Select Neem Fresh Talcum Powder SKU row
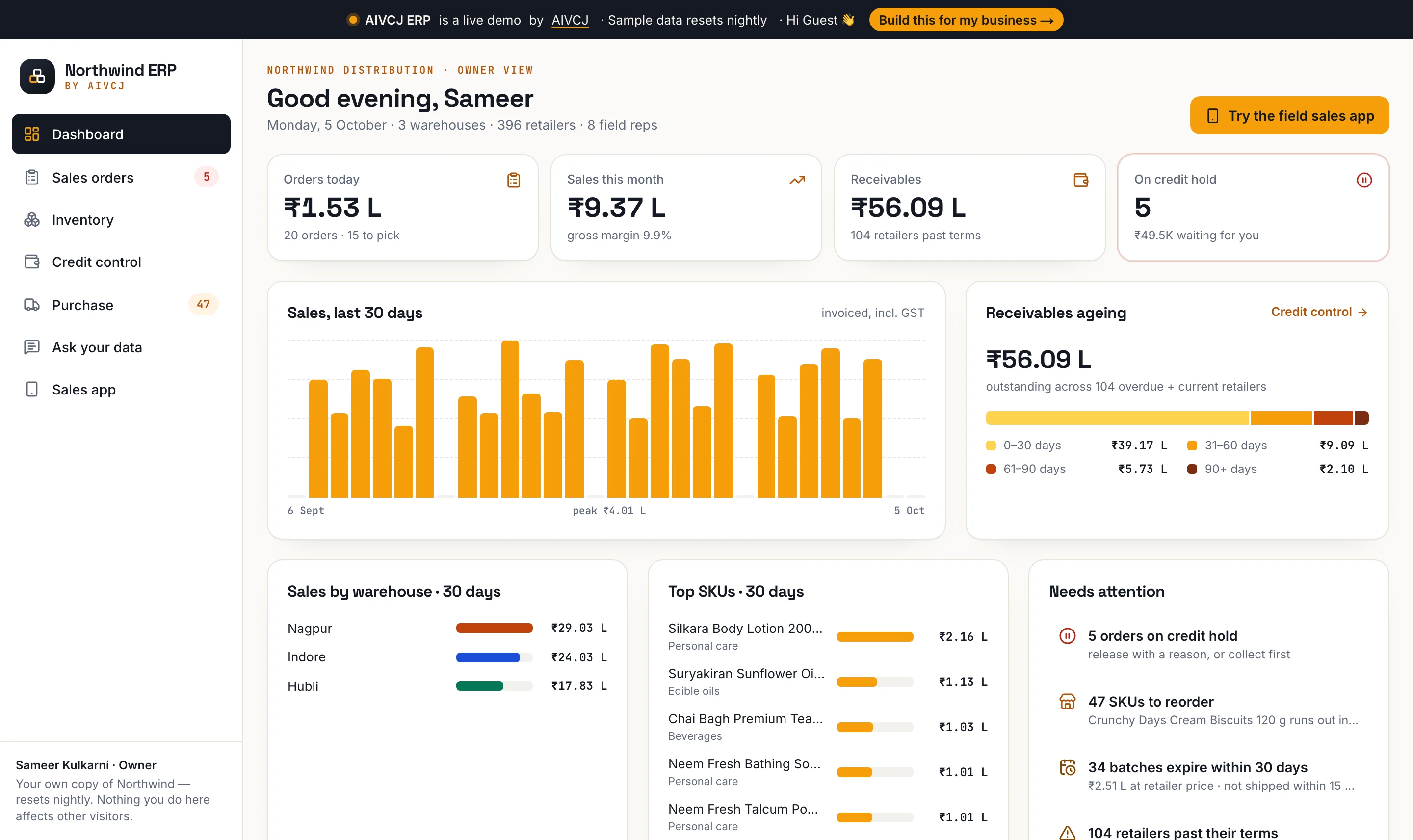Screen dimensions: 1413x840 (x=827, y=817)
